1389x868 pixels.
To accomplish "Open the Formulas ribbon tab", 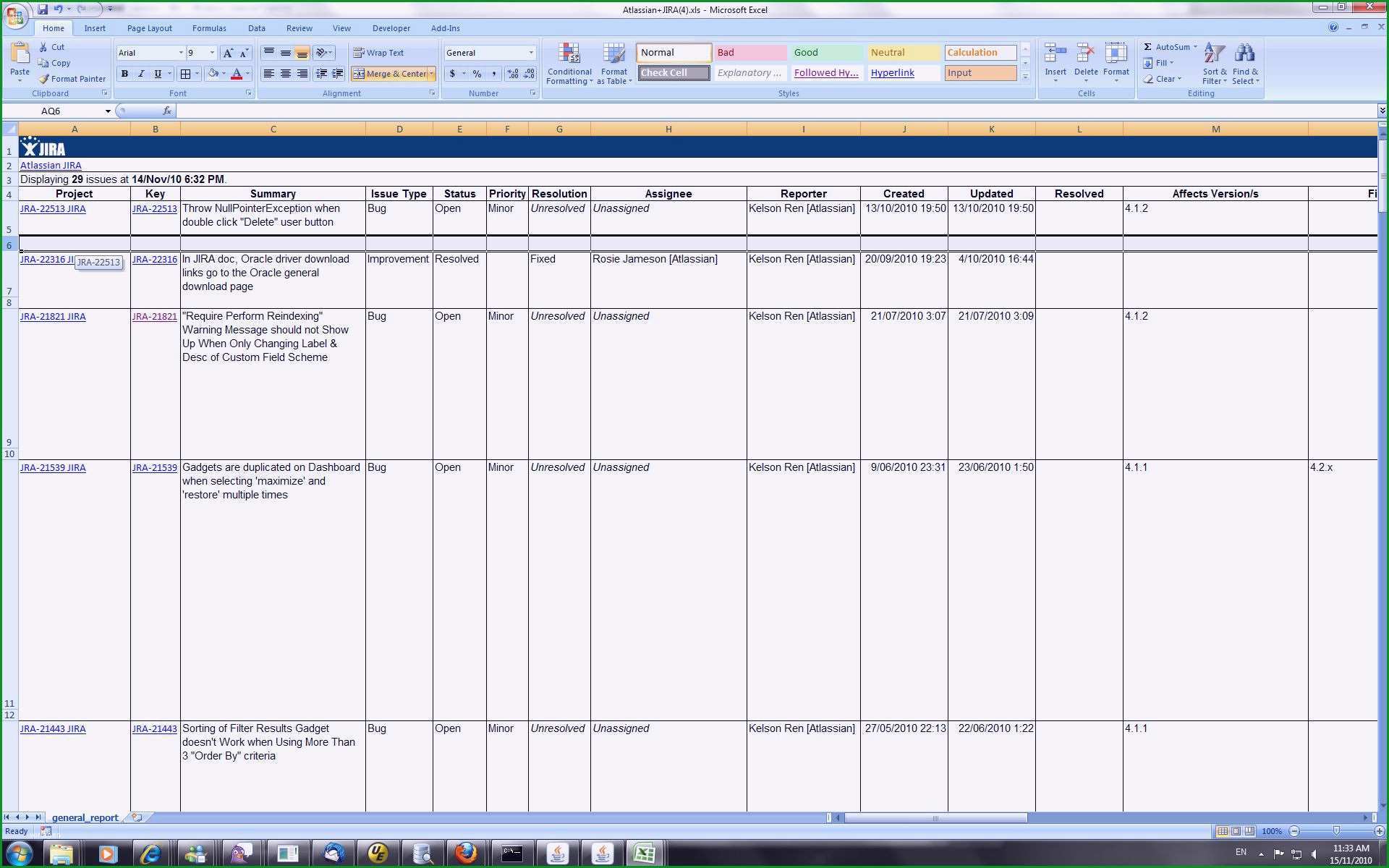I will (208, 28).
